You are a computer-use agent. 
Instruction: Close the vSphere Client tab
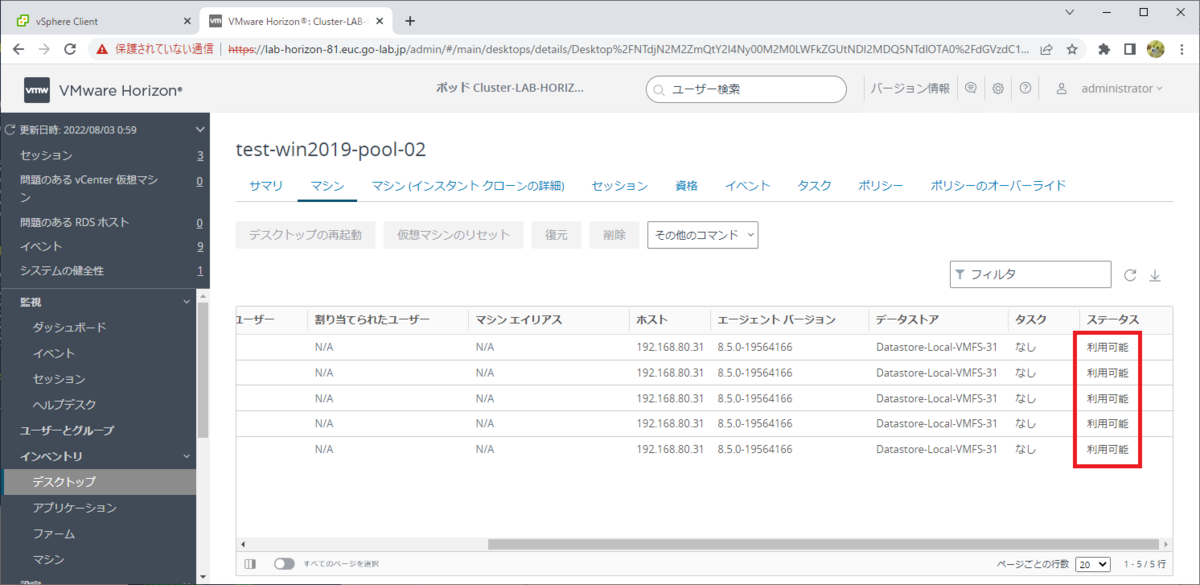coord(188,21)
